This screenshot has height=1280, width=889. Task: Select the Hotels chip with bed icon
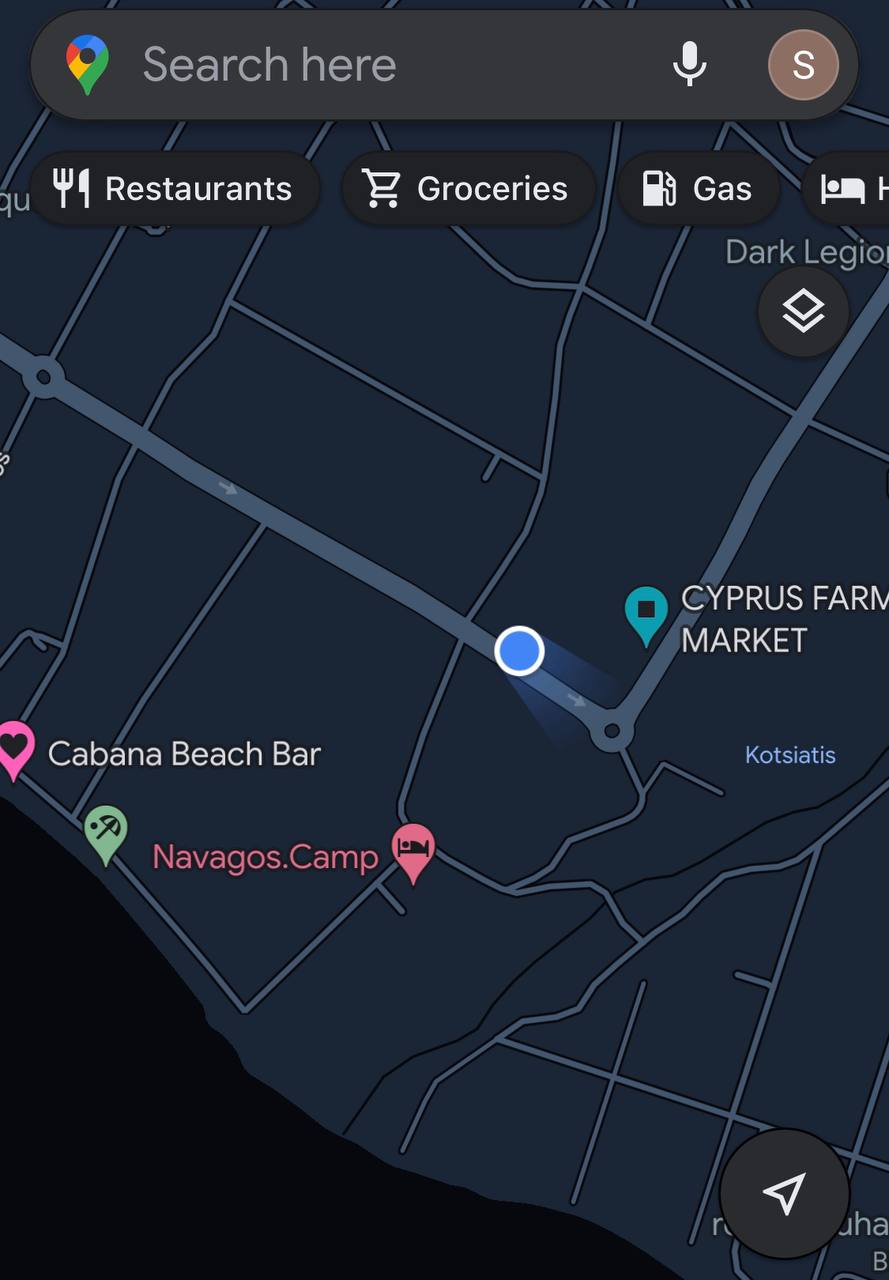tap(846, 188)
